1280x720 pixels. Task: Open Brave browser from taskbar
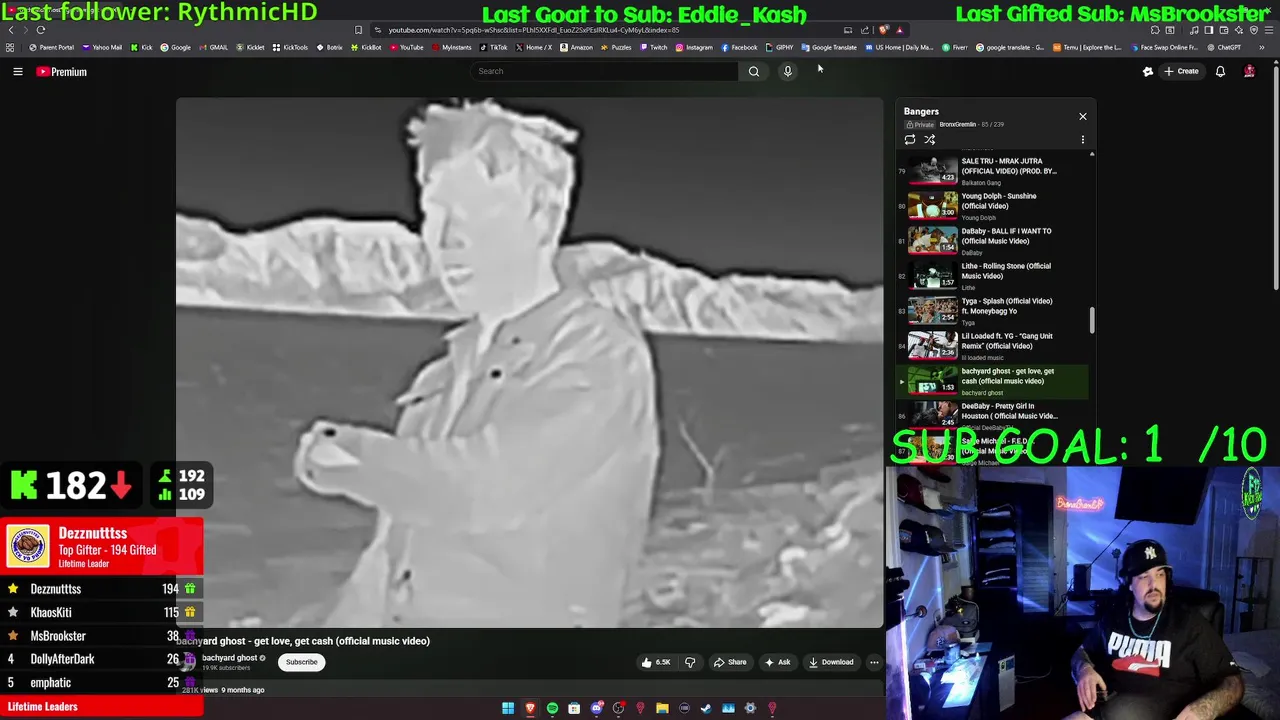(530, 708)
